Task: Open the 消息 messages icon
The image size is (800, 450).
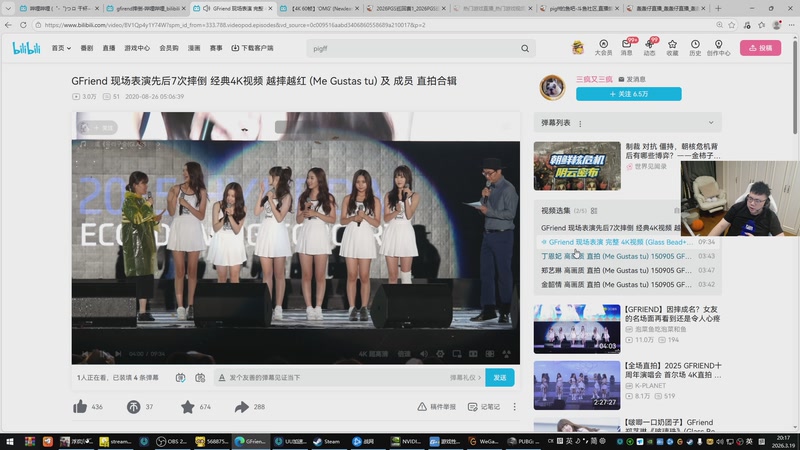Action: tap(627, 47)
